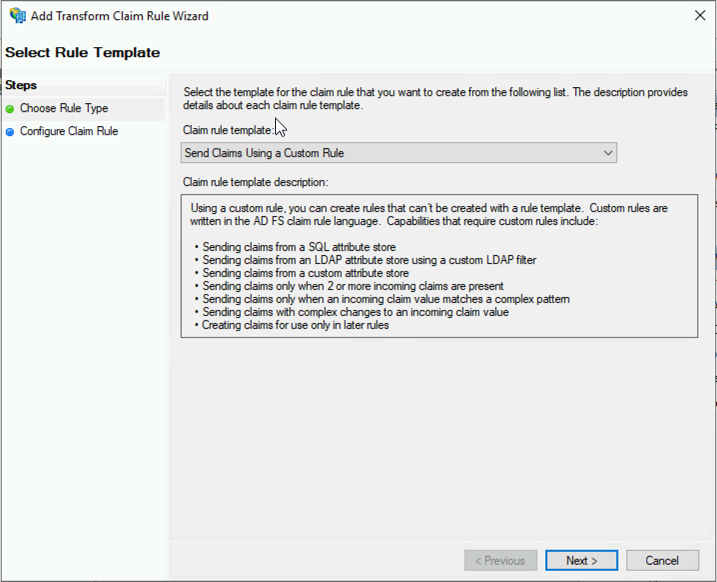Expand the template list via chevron arrow

click(608, 153)
